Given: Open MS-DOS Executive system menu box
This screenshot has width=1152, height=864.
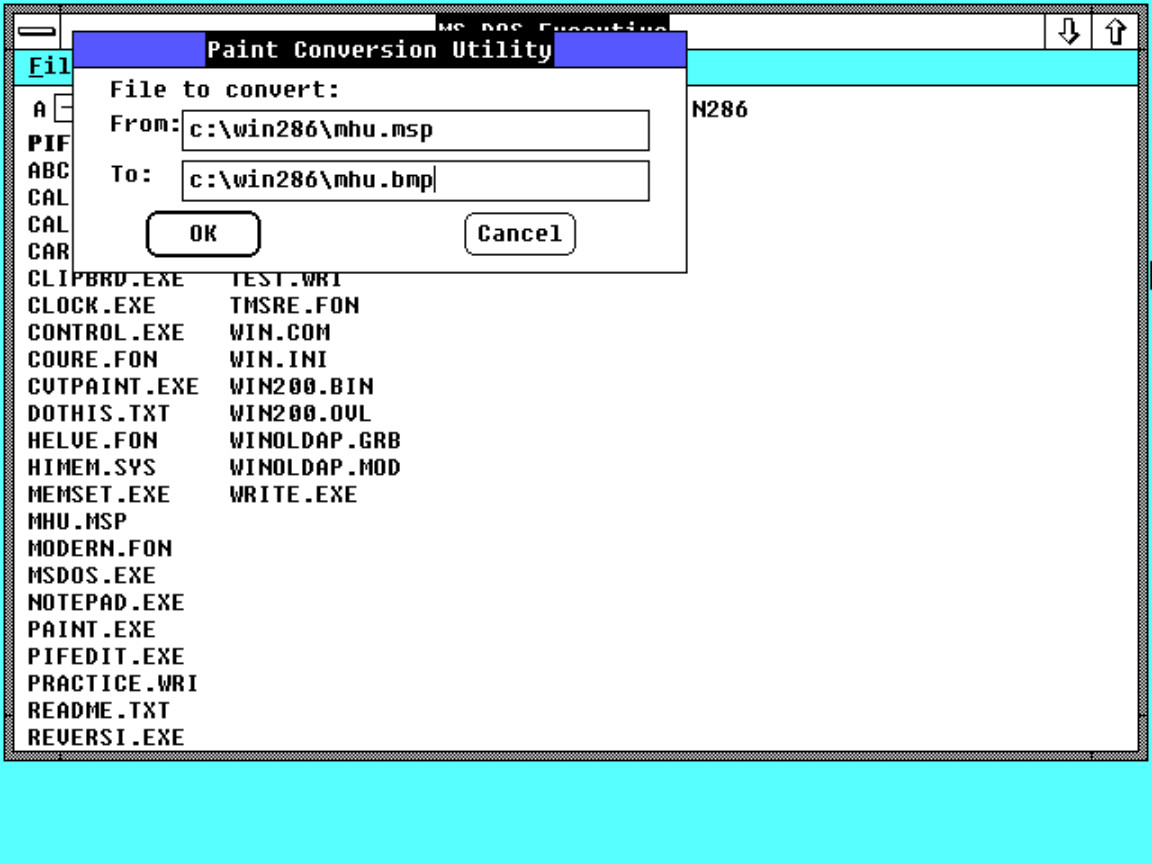Looking at the screenshot, I should click(37, 31).
